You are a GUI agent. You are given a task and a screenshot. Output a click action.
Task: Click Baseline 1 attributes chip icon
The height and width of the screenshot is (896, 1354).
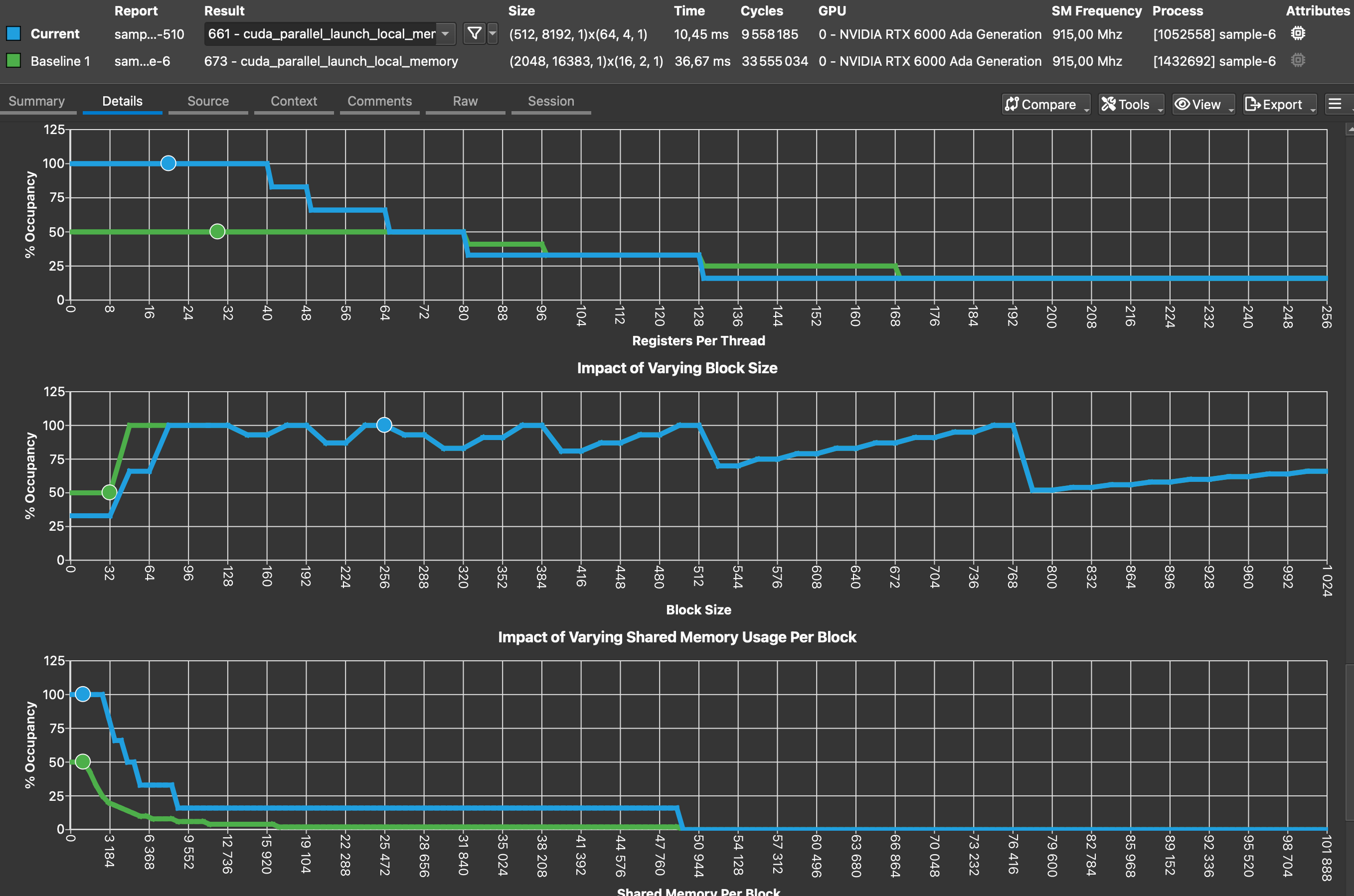[x=1297, y=60]
